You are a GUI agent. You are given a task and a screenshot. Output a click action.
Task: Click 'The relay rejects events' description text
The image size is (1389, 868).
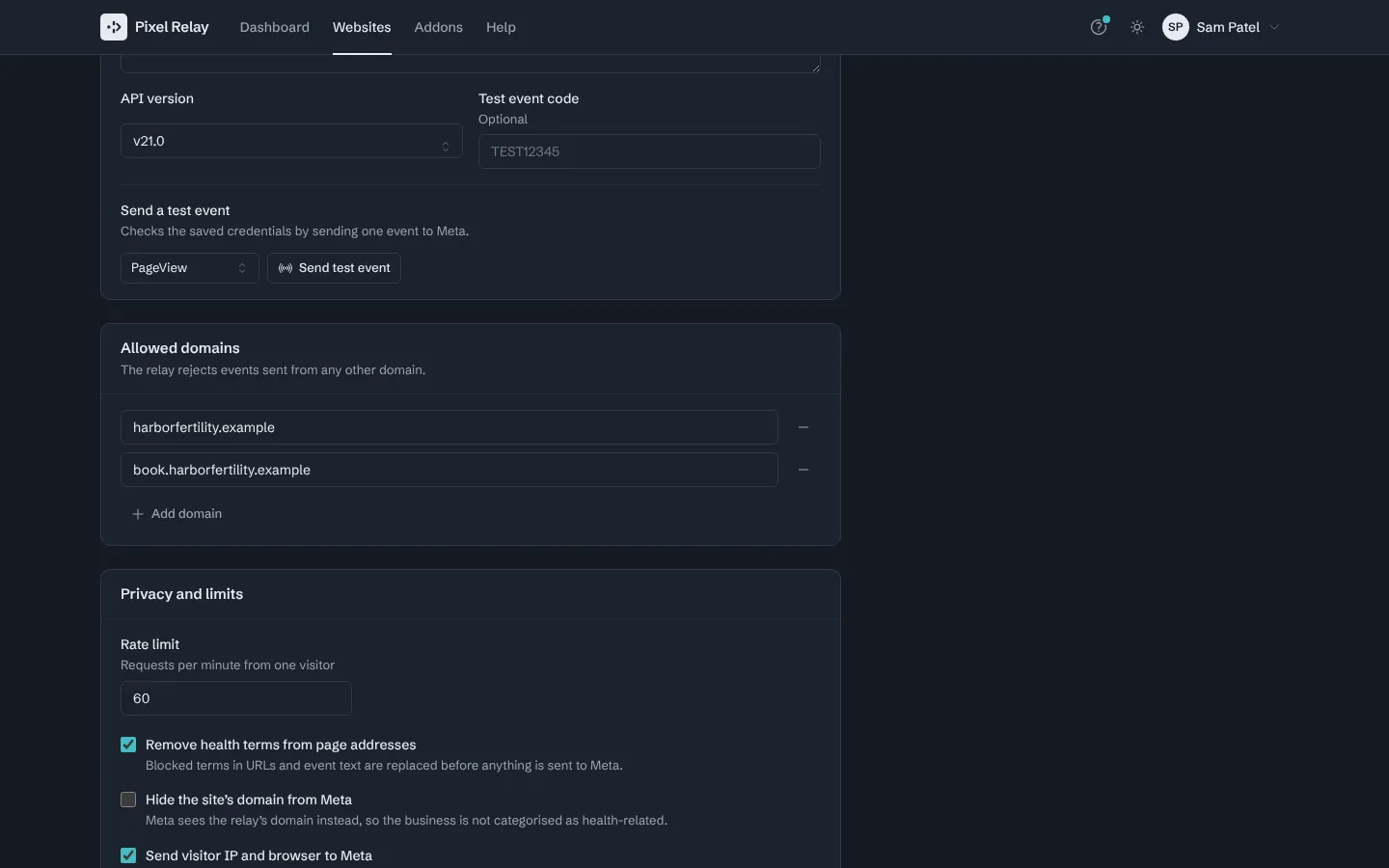point(273,370)
